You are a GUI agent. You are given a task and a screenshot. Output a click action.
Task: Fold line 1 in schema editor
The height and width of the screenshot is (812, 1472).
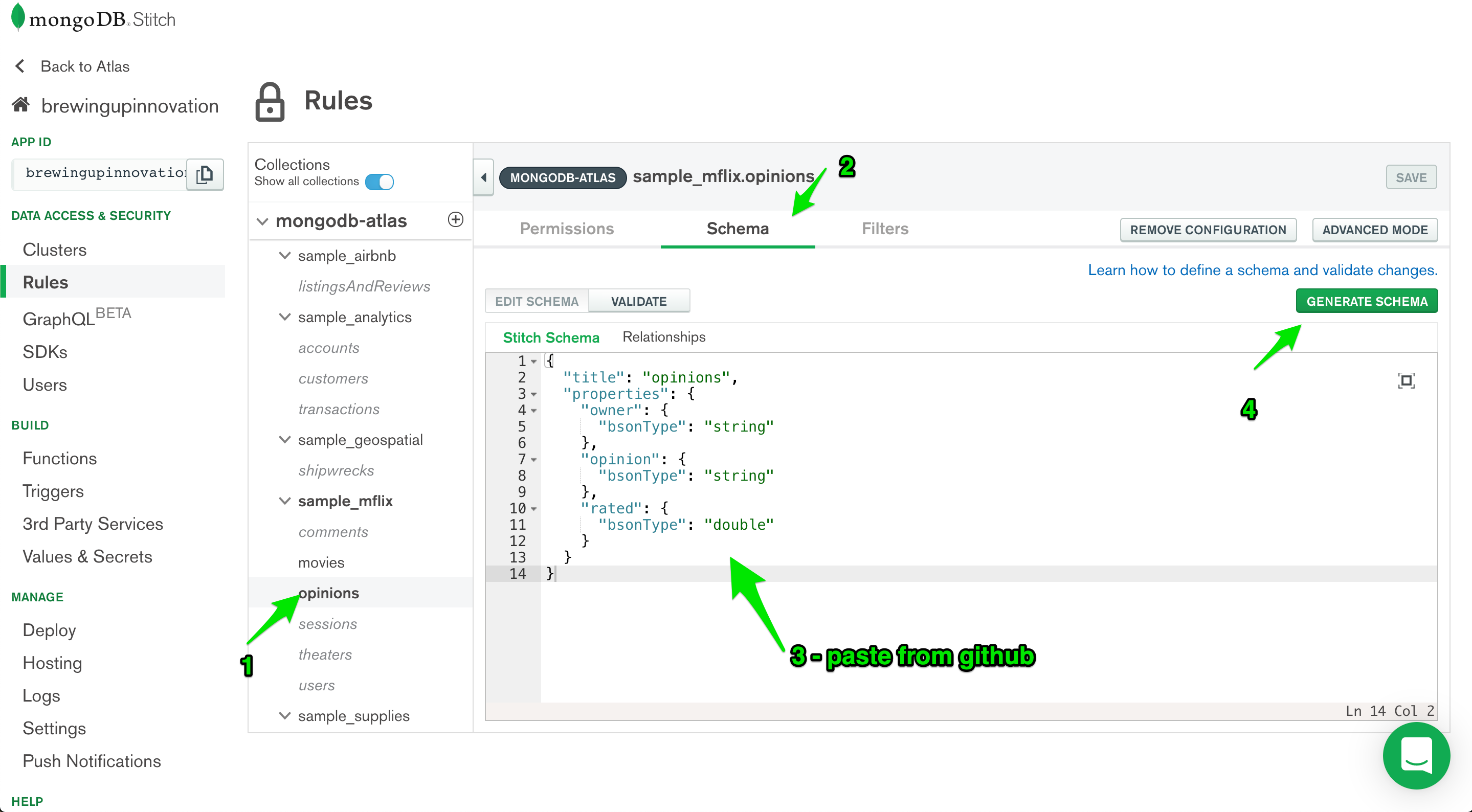pyautogui.click(x=533, y=362)
